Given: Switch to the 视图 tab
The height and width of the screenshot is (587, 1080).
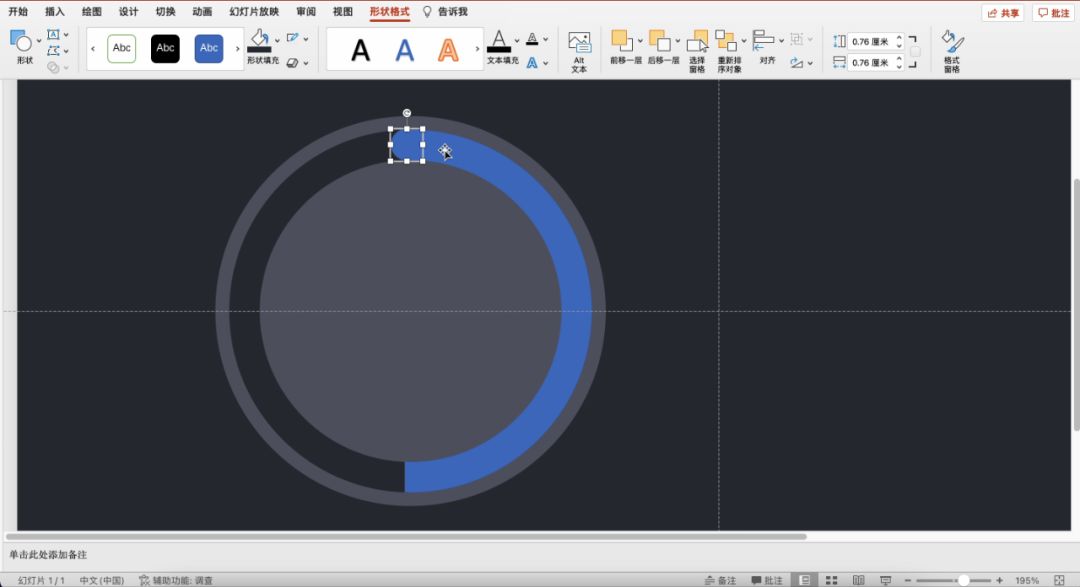Looking at the screenshot, I should click(342, 11).
